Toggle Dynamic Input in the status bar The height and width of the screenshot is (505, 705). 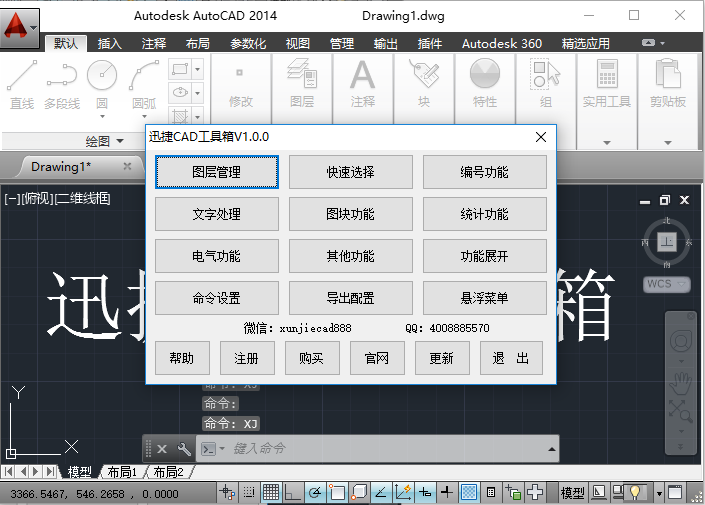[x=425, y=492]
